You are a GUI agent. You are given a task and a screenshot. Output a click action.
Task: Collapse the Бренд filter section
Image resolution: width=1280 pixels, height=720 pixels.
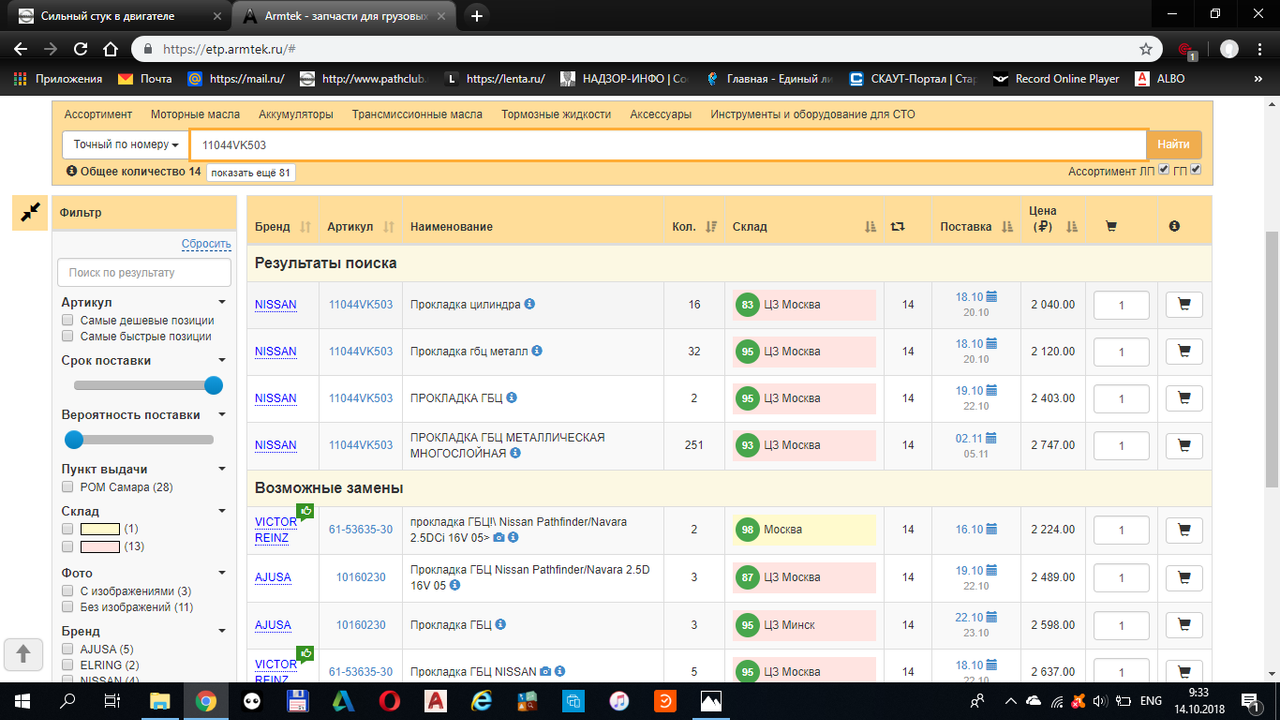(223, 631)
